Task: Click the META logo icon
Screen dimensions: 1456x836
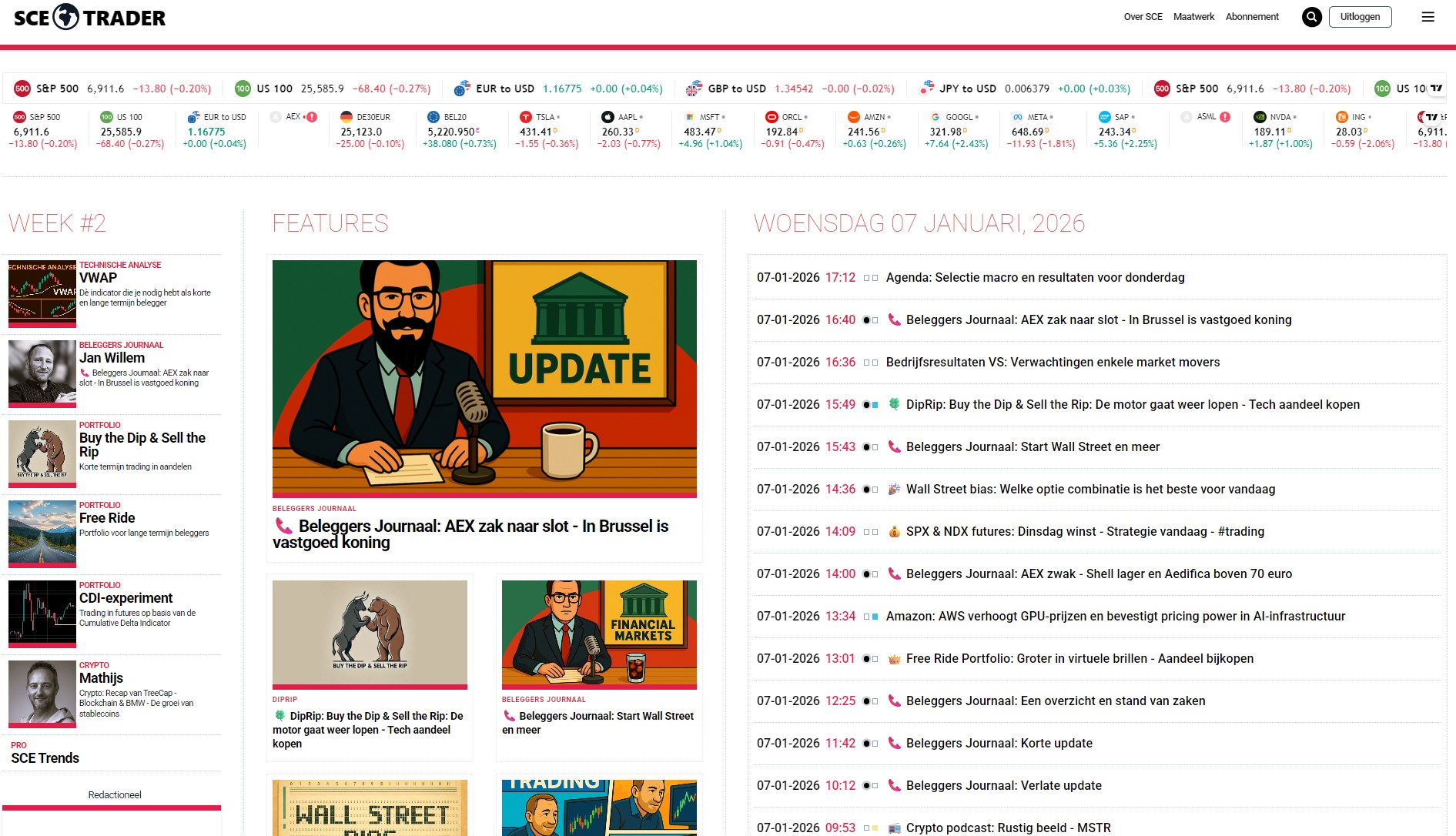Action: [x=1018, y=117]
